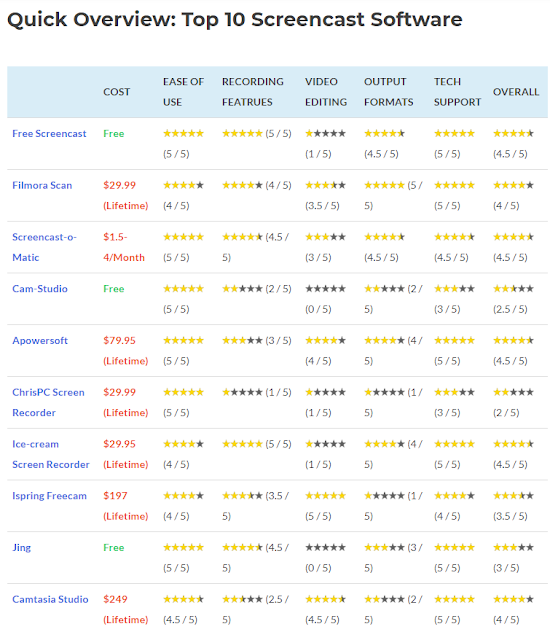The width and height of the screenshot is (550, 640).
Task: Open the Cam-Studio link
Action: click(40, 289)
